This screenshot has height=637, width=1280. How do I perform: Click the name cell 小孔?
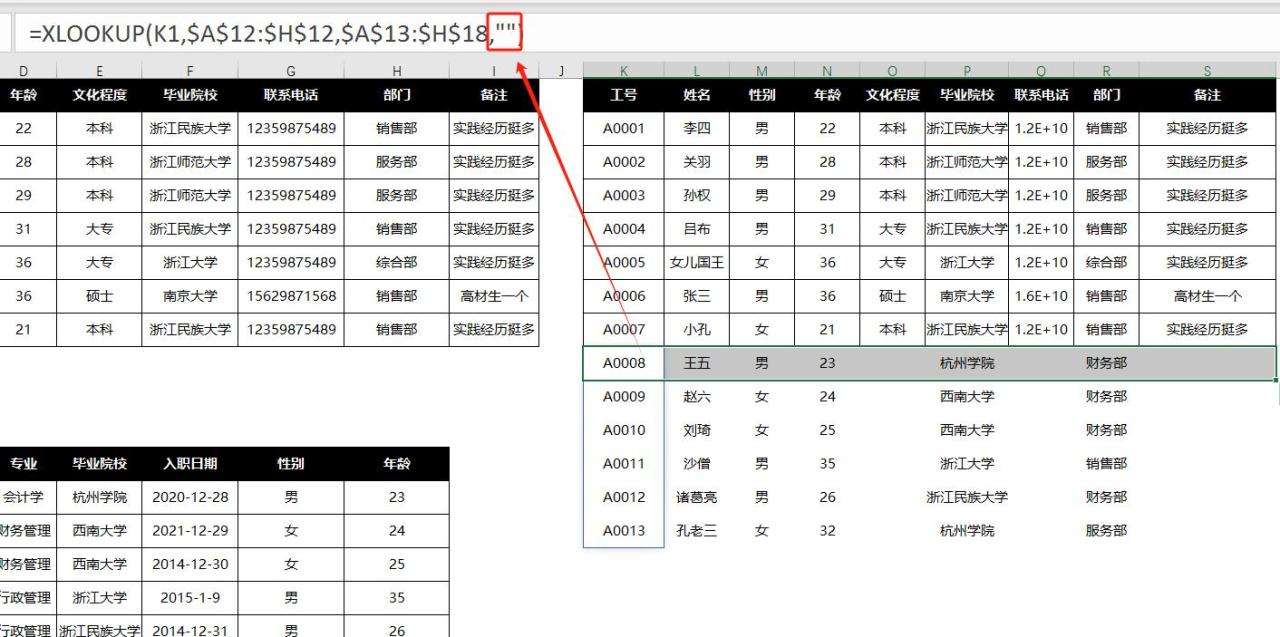[x=697, y=330]
